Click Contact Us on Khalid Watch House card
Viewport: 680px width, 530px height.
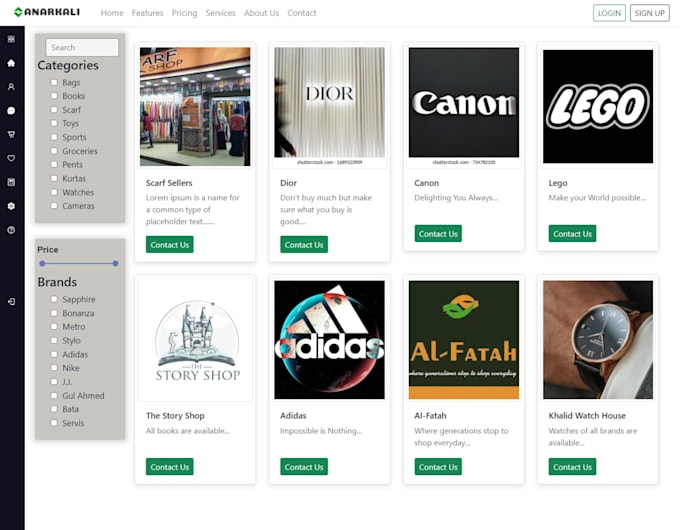click(x=572, y=467)
